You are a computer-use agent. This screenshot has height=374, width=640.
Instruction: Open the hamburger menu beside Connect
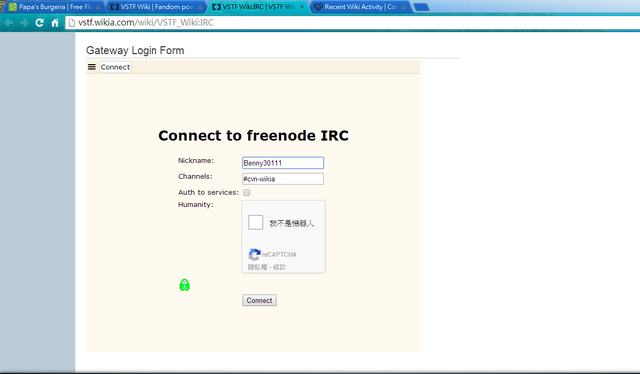coord(92,67)
